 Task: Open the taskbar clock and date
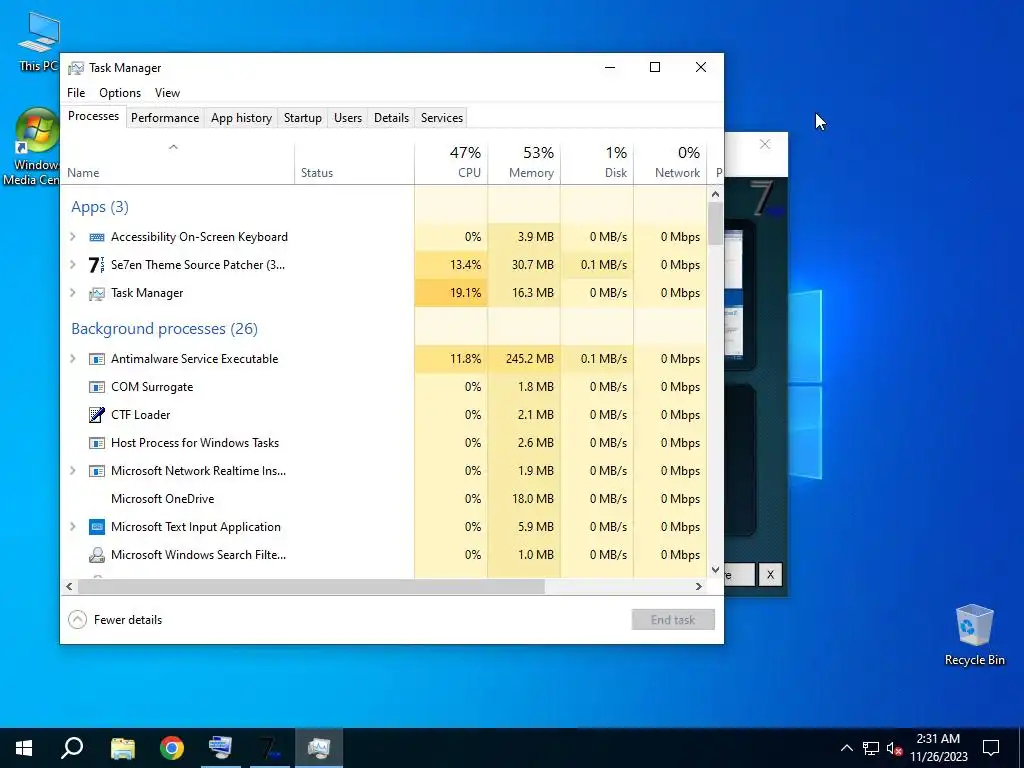938,748
